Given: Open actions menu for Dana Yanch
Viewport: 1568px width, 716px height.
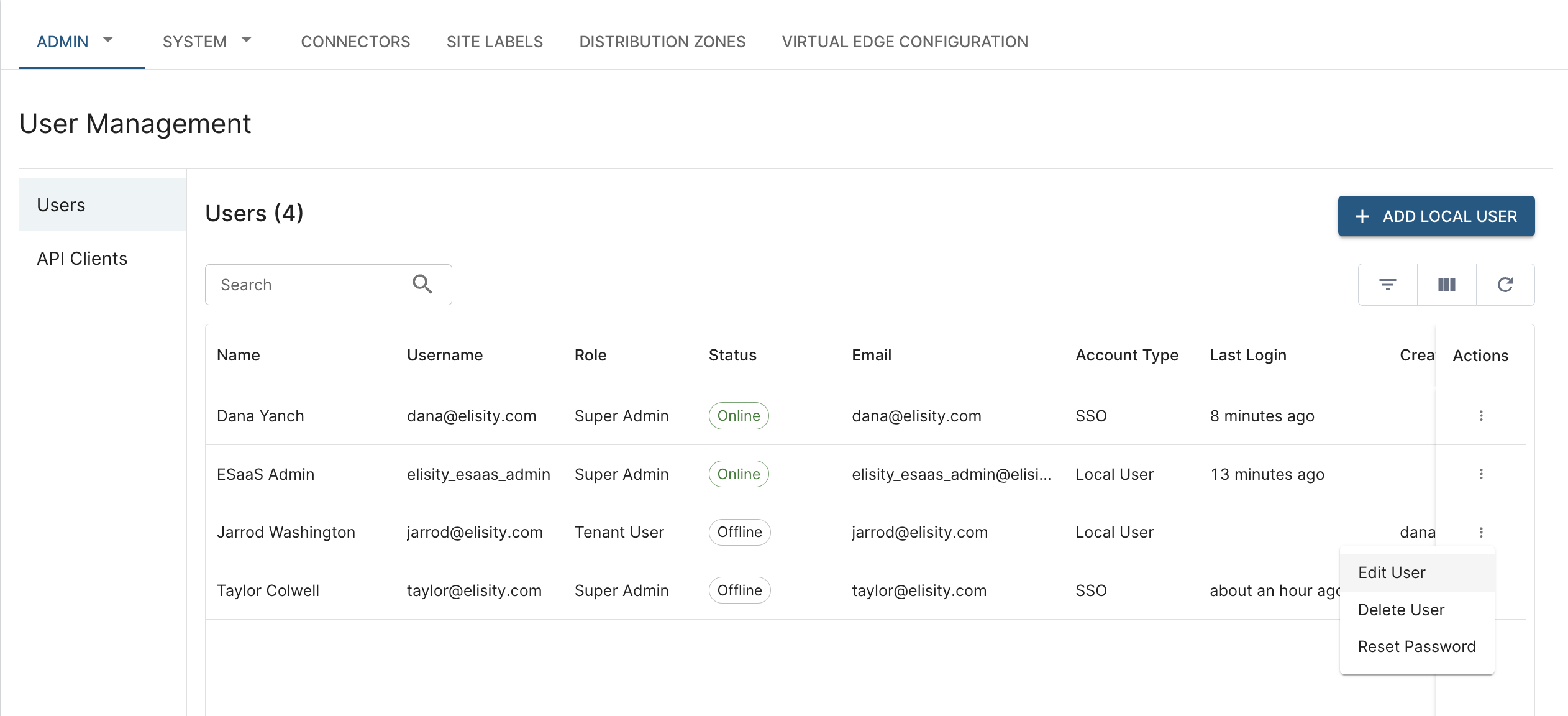Looking at the screenshot, I should click(x=1481, y=416).
